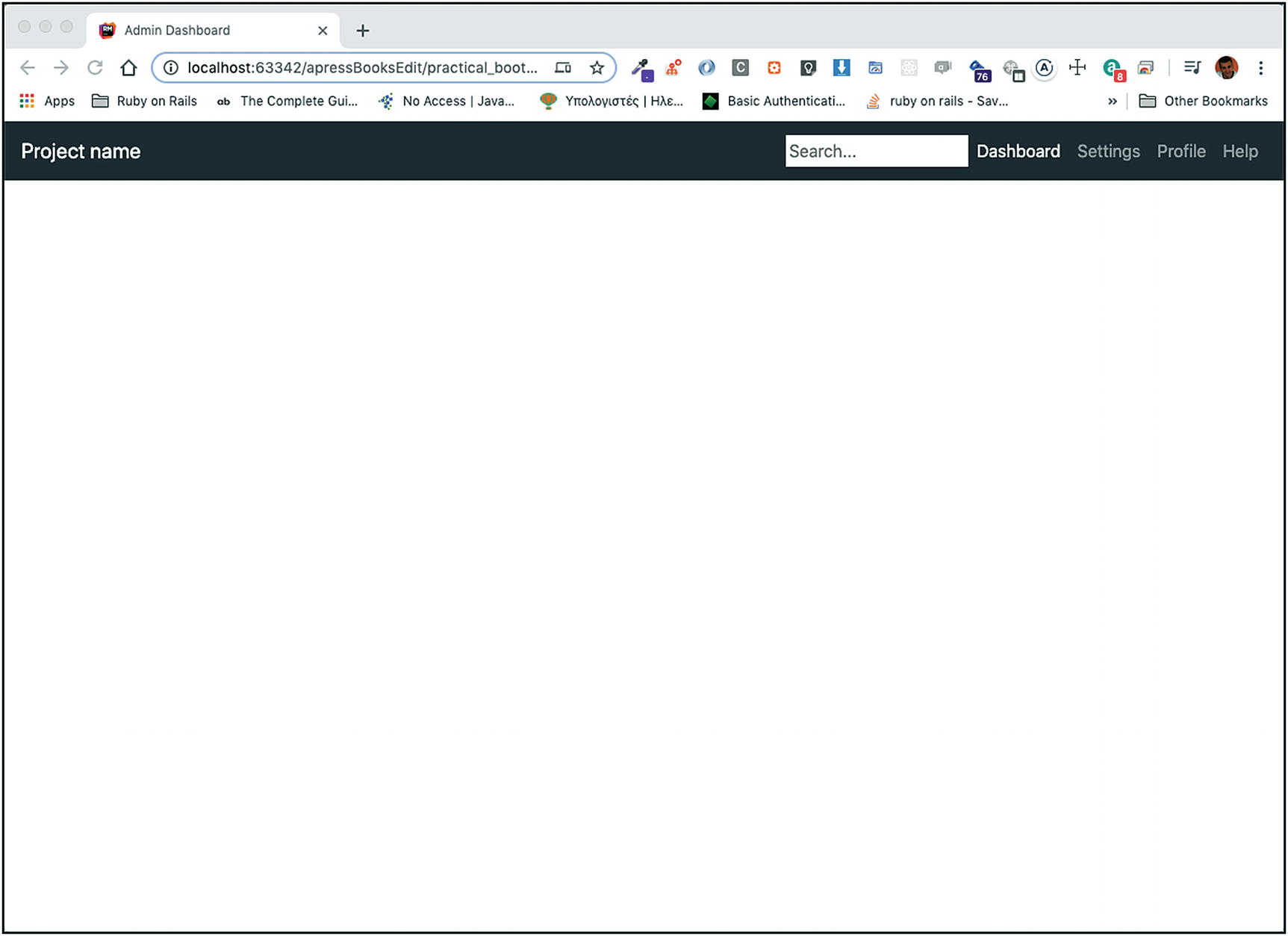Screen dimensions: 1288x936
Task: Expand the hidden bookmarks chevron
Action: tap(1112, 102)
